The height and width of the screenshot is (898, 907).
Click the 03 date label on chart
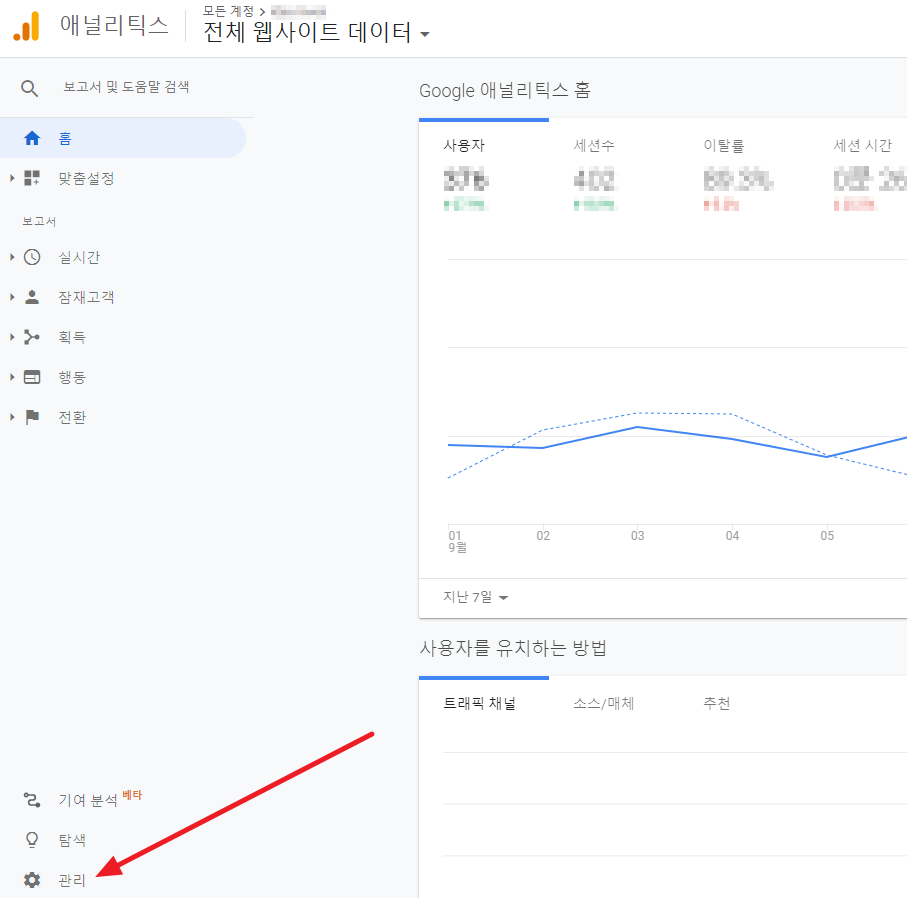(637, 536)
